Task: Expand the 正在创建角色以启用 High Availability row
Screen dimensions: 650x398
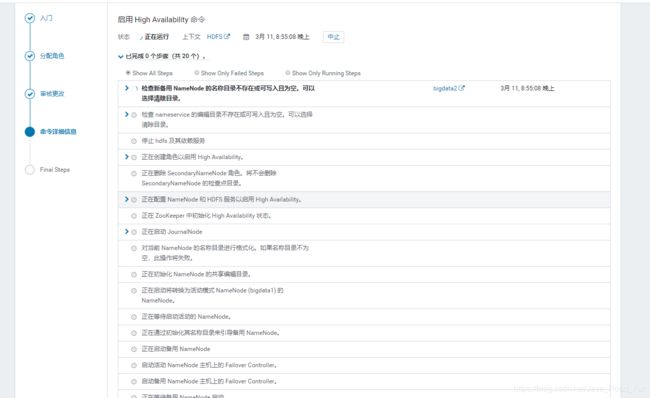Action: tap(127, 157)
